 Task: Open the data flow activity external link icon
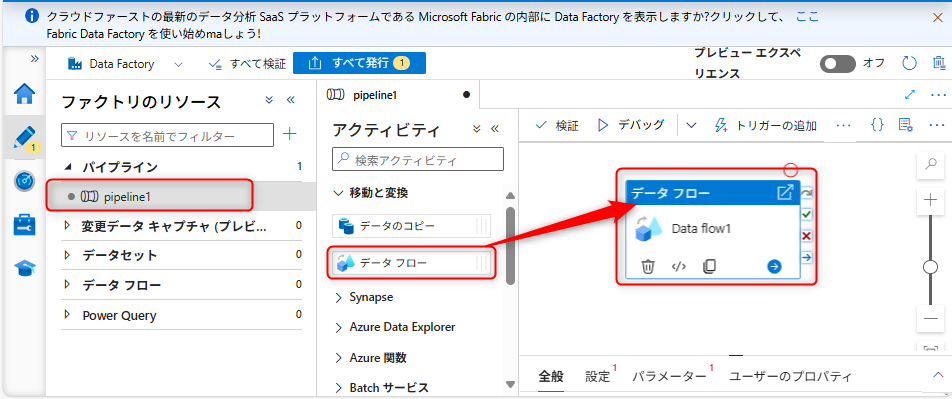pos(785,193)
